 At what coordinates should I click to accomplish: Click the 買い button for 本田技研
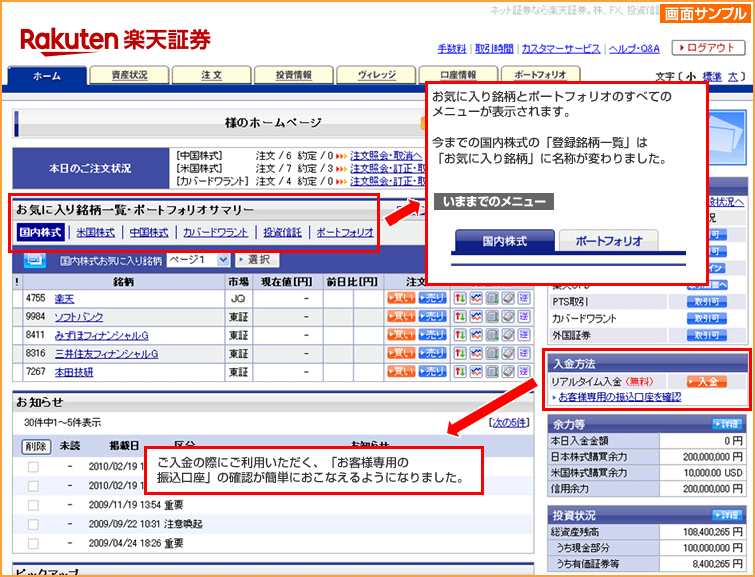[401, 371]
